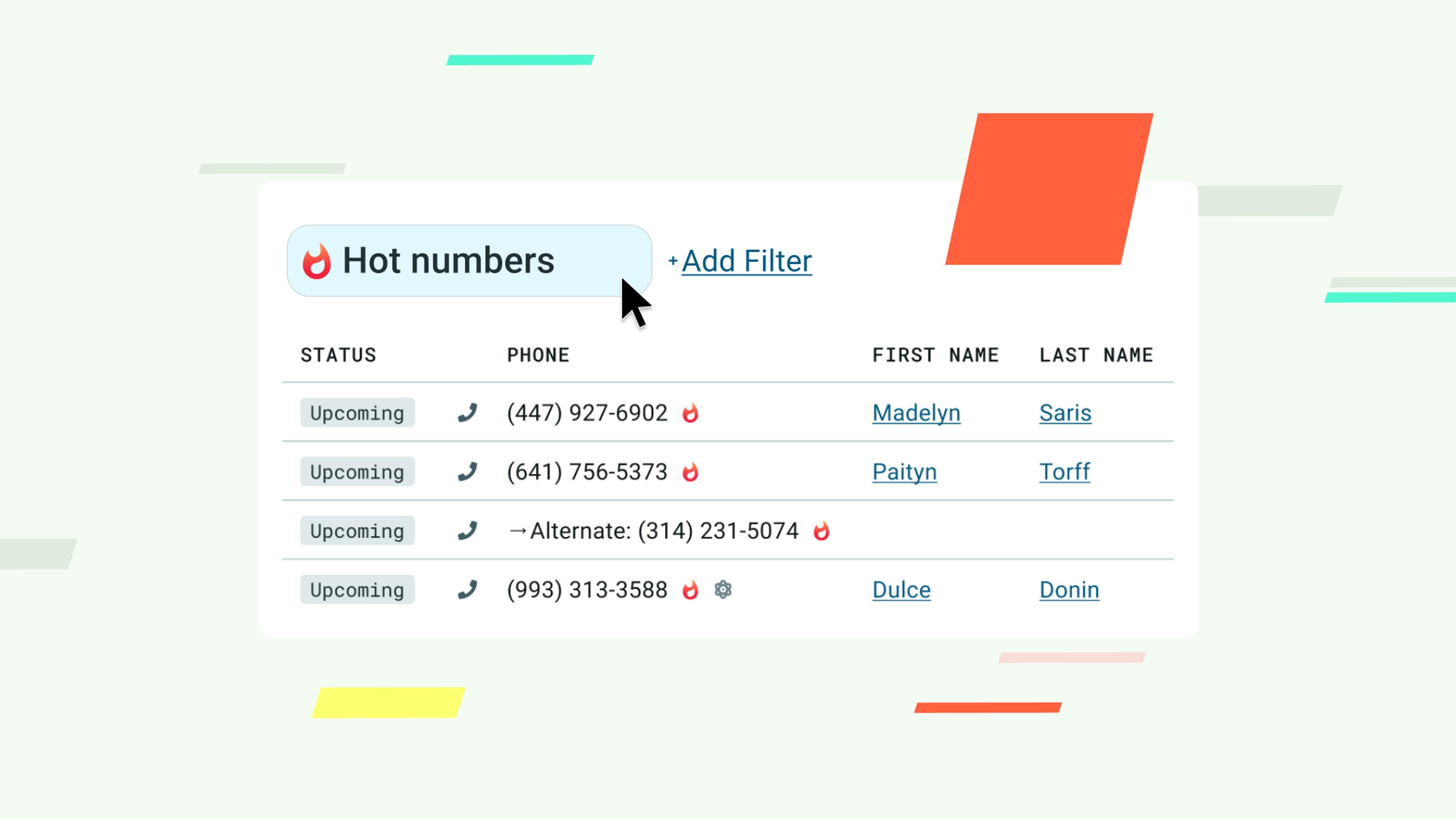
Task: Click the STATUS column header
Action: [x=338, y=355]
